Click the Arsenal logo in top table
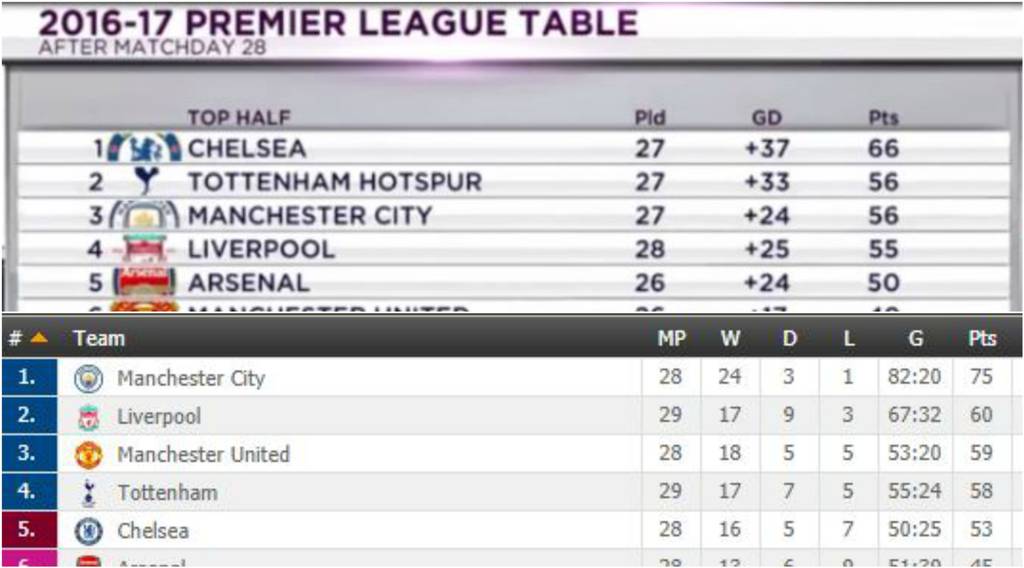Viewport: 1024px width, 568px height. tap(146, 282)
